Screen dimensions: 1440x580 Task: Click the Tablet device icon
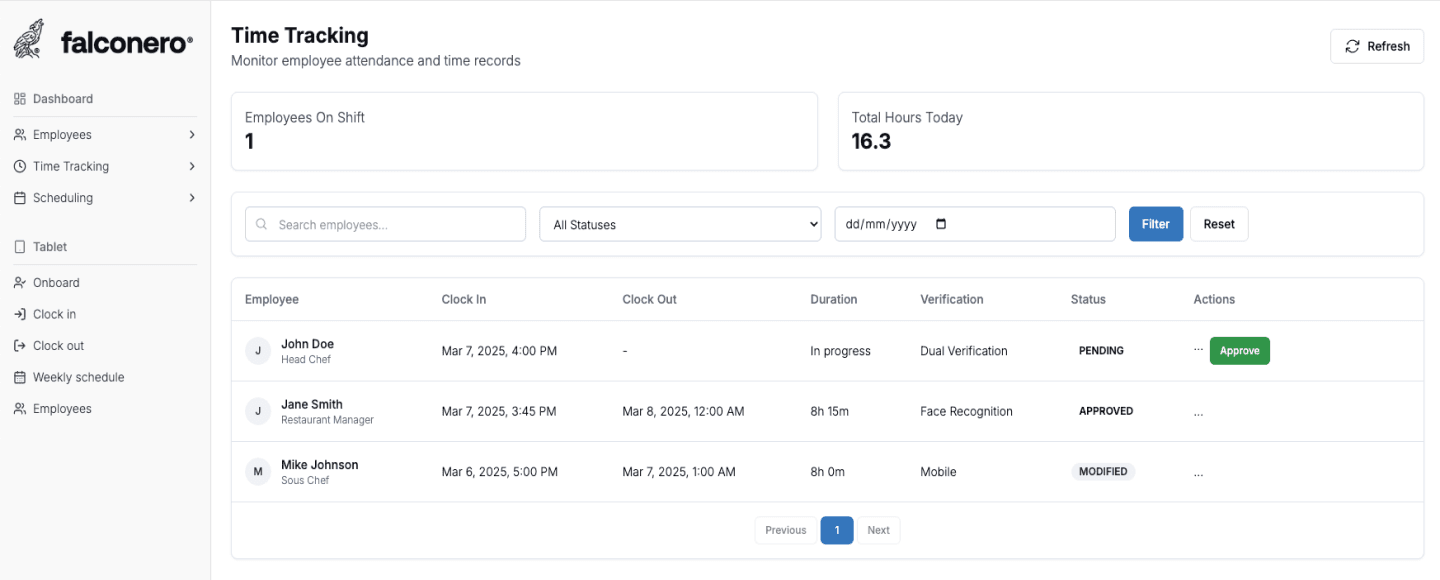20,247
